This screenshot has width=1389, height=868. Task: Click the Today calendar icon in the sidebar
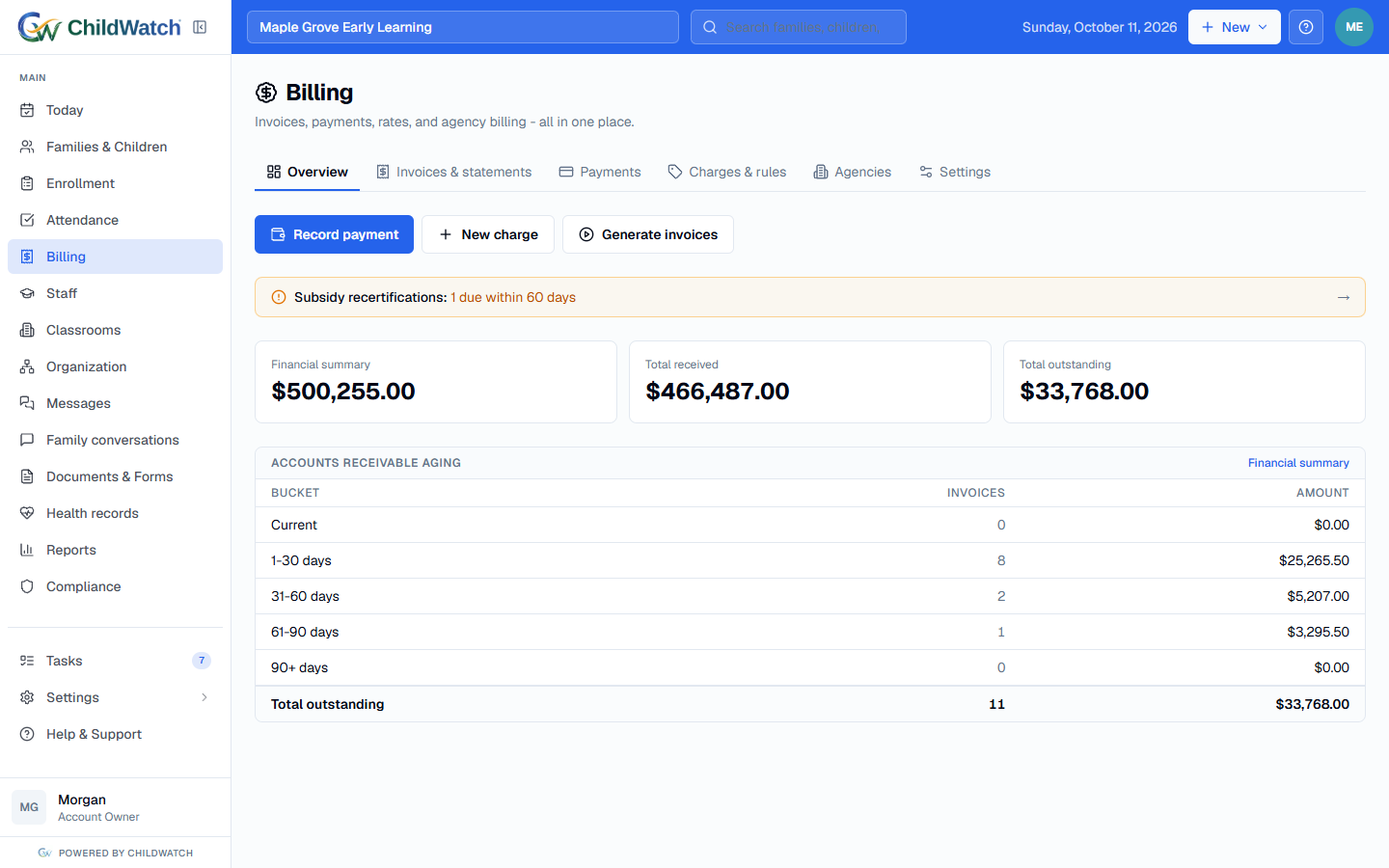[x=27, y=110]
